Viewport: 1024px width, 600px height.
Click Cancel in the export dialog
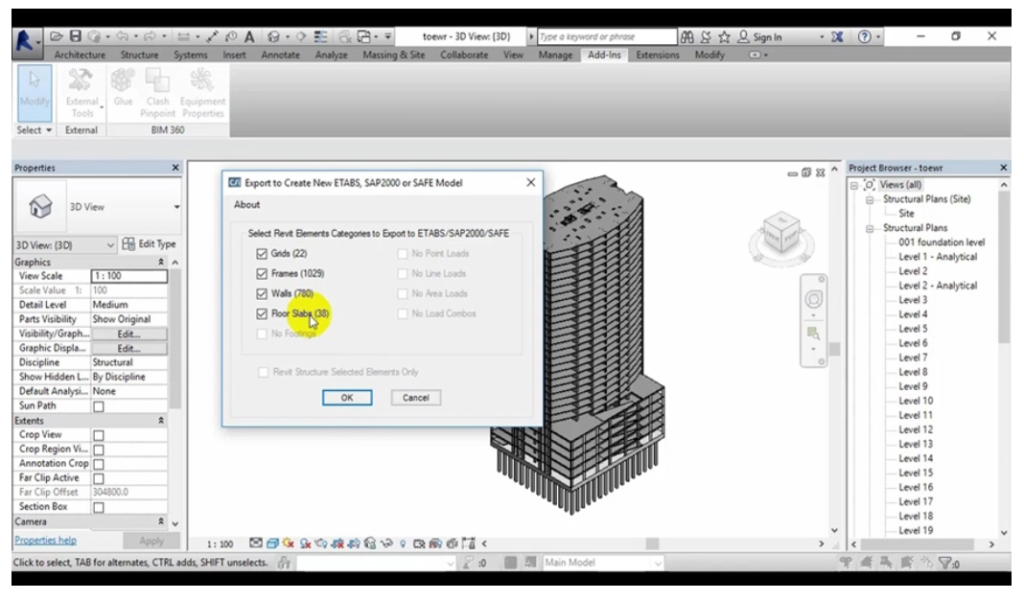(416, 398)
